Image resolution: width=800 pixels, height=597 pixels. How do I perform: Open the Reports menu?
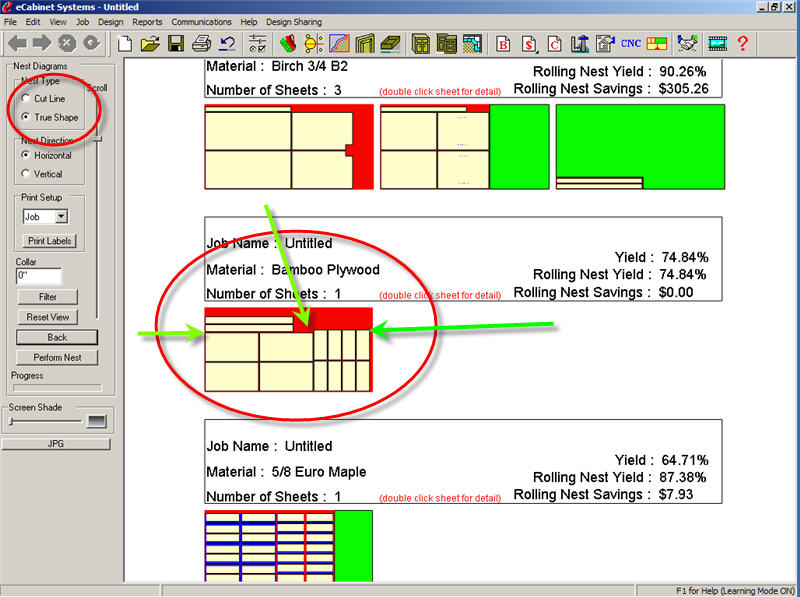click(147, 22)
